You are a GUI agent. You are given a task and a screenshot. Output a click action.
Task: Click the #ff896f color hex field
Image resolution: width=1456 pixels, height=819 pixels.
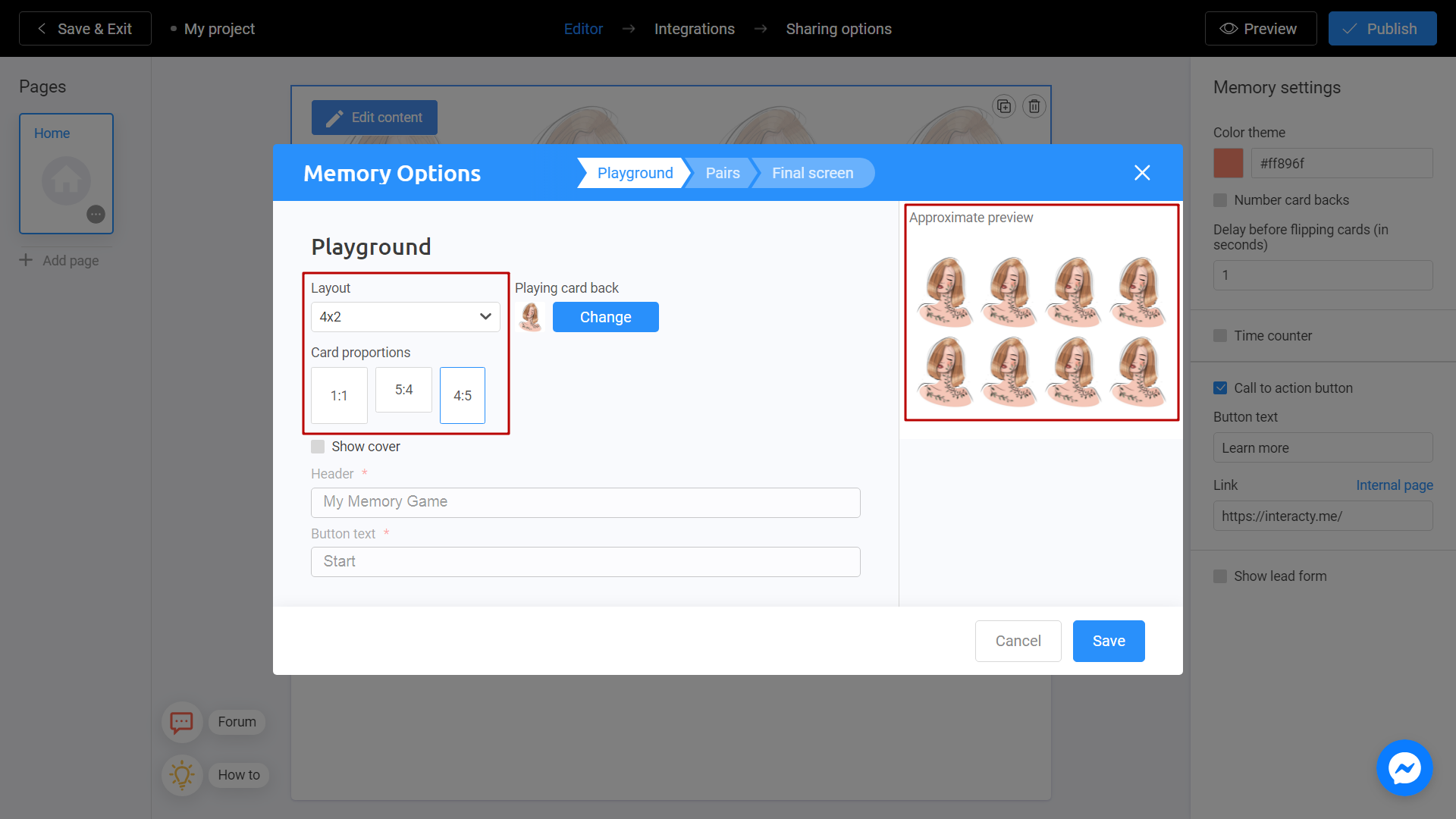(x=1342, y=163)
